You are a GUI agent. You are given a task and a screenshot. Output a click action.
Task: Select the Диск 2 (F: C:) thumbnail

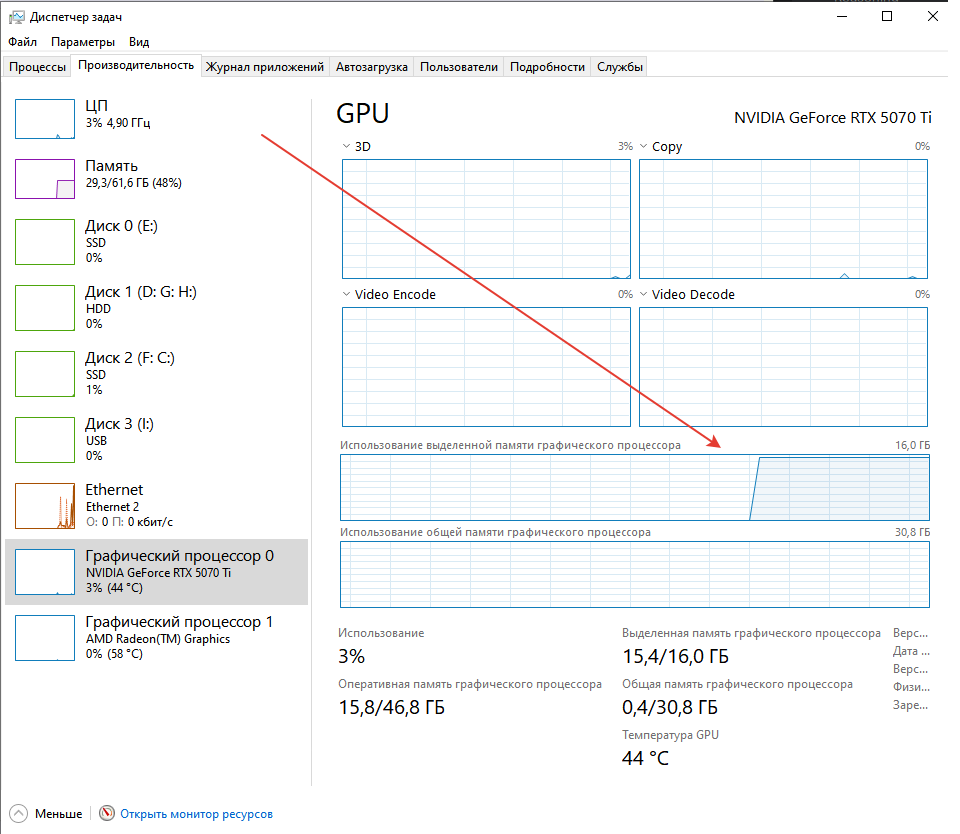(x=45, y=374)
